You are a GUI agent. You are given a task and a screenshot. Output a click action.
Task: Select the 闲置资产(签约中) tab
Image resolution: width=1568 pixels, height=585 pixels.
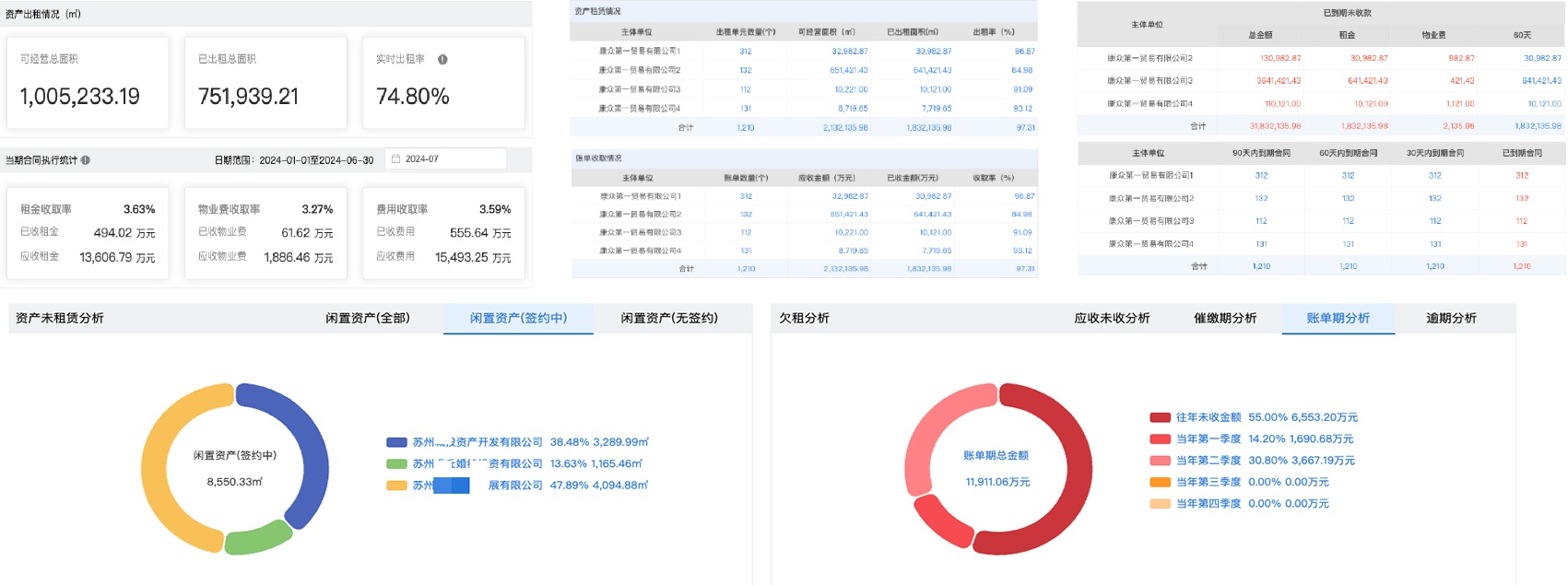[x=518, y=318]
